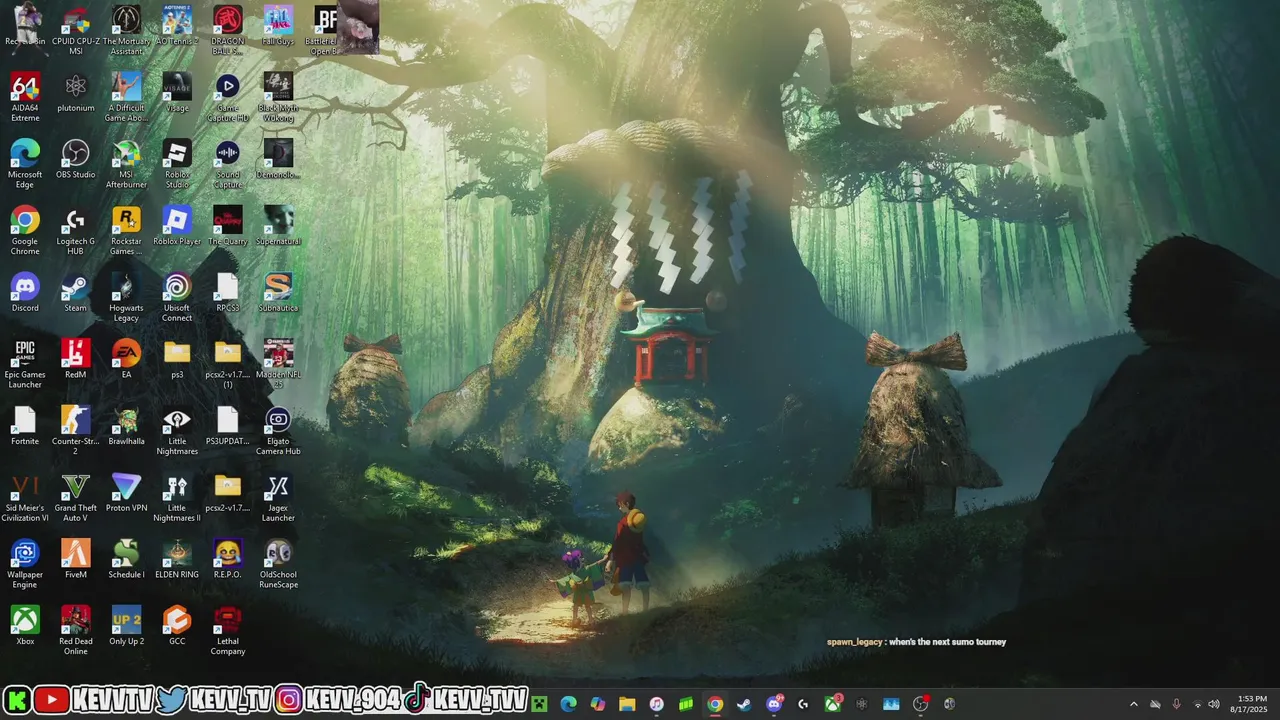Launch Logitech G HUB desktop icon
The height and width of the screenshot is (720, 1280).
pyautogui.click(x=76, y=231)
